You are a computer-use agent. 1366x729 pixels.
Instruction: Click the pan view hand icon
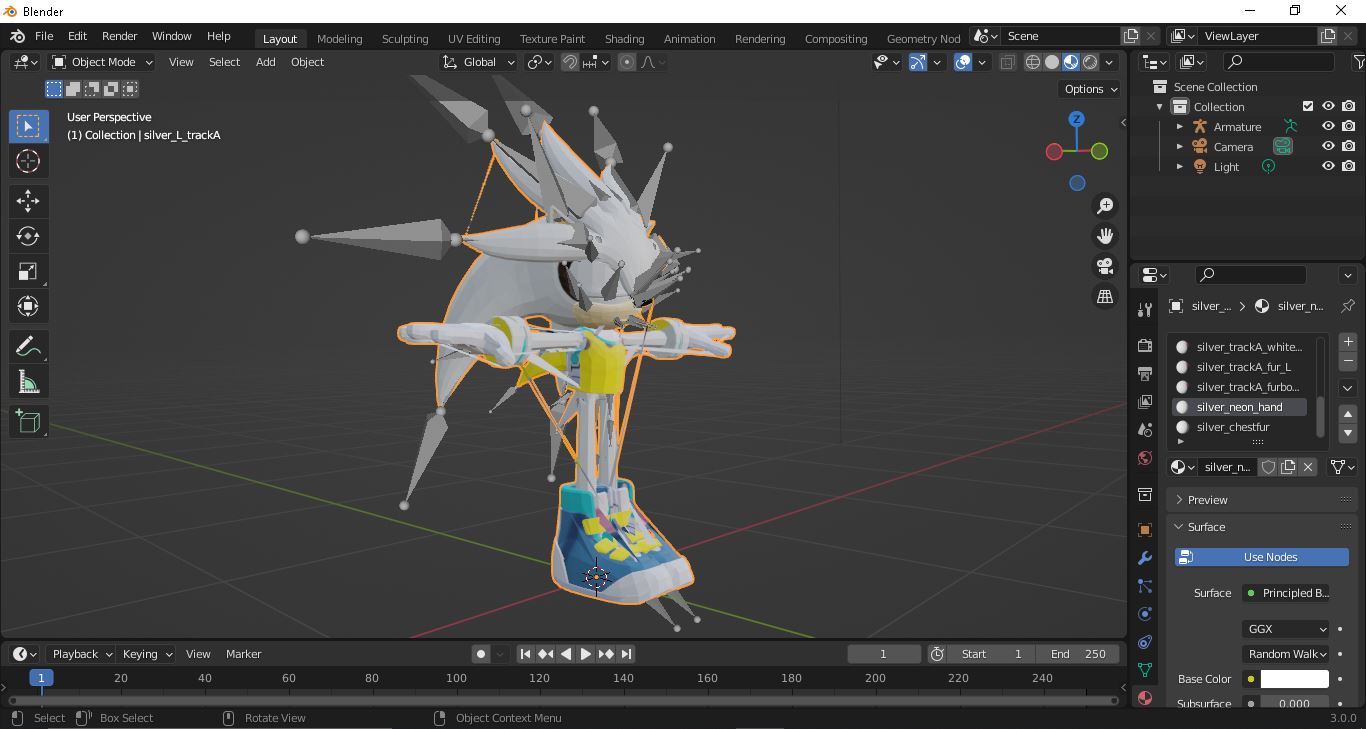click(1105, 236)
